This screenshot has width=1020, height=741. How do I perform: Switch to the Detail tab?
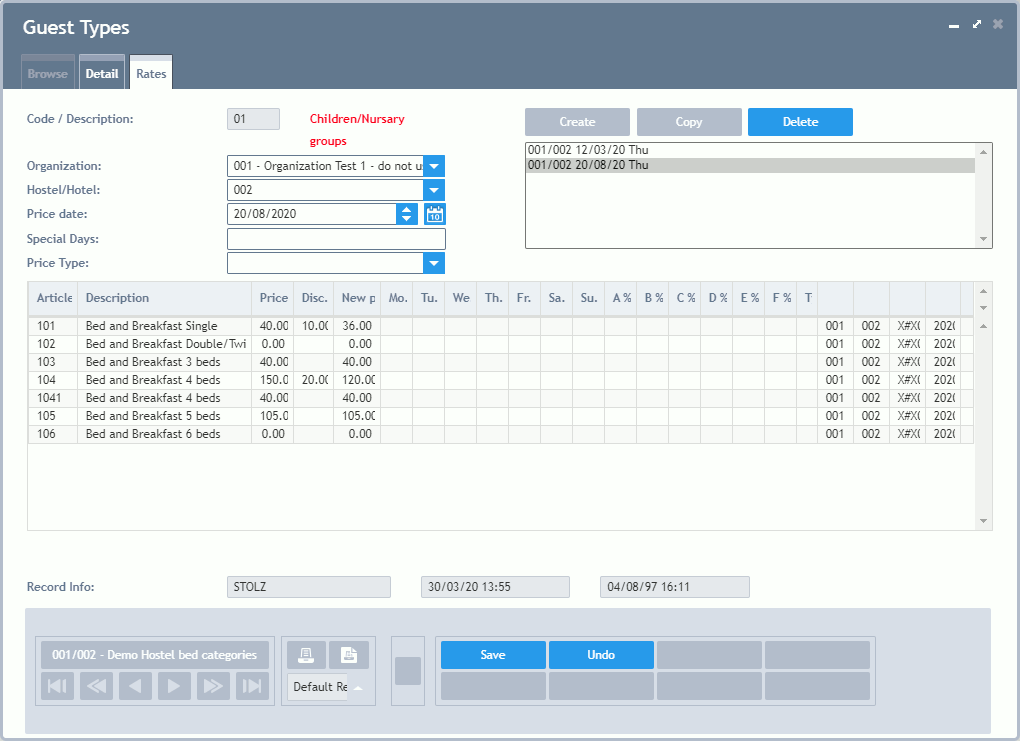pyautogui.click(x=101, y=74)
